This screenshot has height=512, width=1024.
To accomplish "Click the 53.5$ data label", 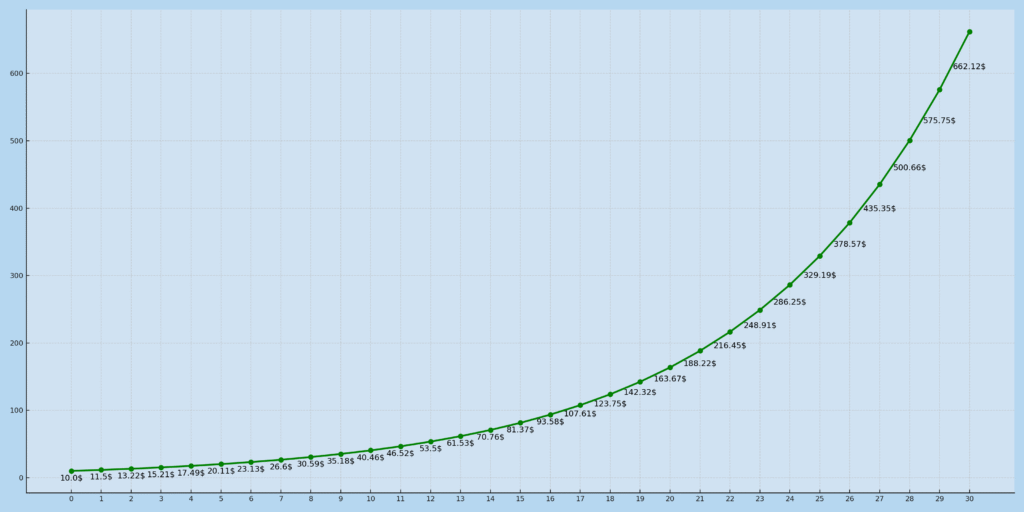I will [430, 449].
